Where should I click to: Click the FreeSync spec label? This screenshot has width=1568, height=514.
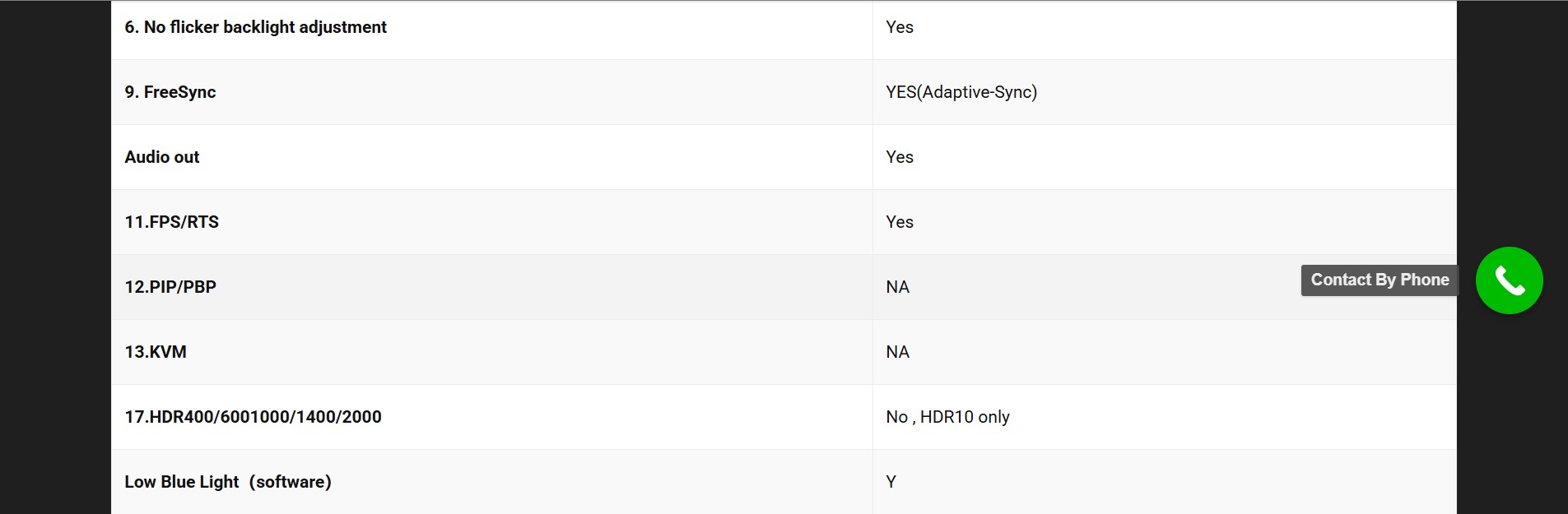[170, 92]
